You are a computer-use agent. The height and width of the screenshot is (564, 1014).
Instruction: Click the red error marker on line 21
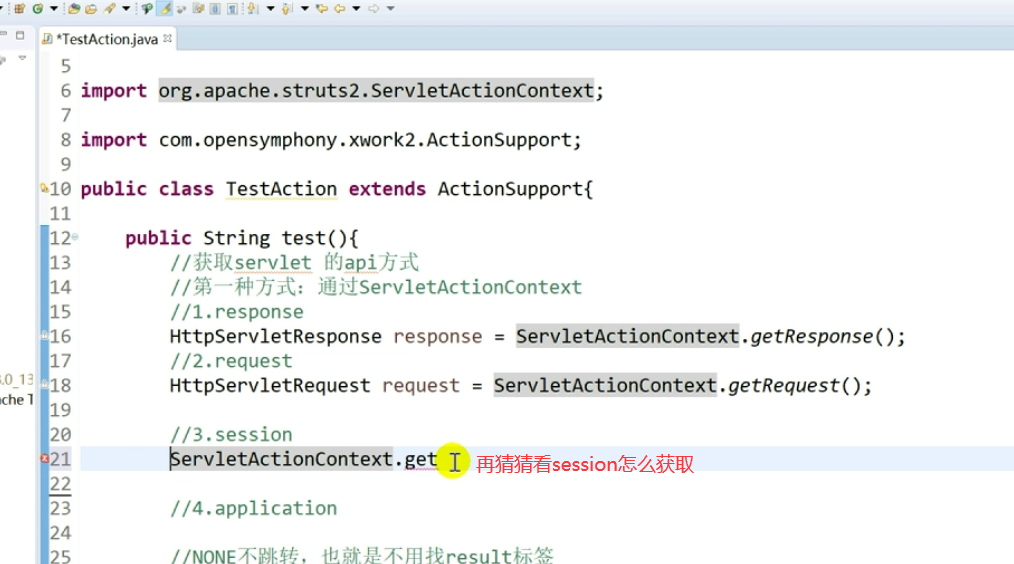(x=45, y=459)
